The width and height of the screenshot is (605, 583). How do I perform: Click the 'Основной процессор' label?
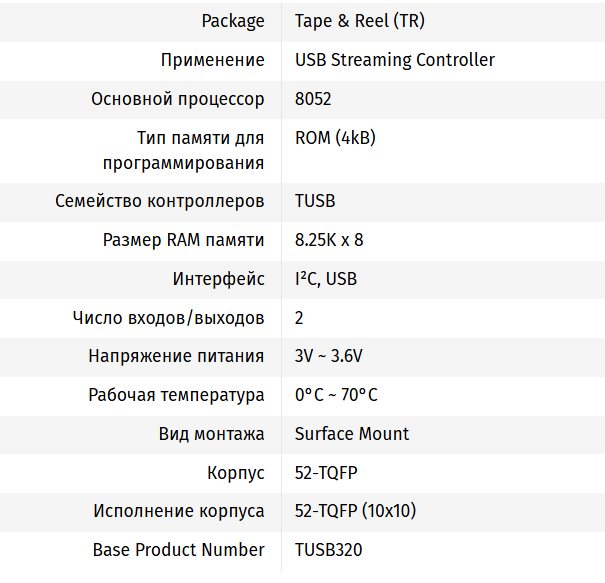click(x=178, y=99)
